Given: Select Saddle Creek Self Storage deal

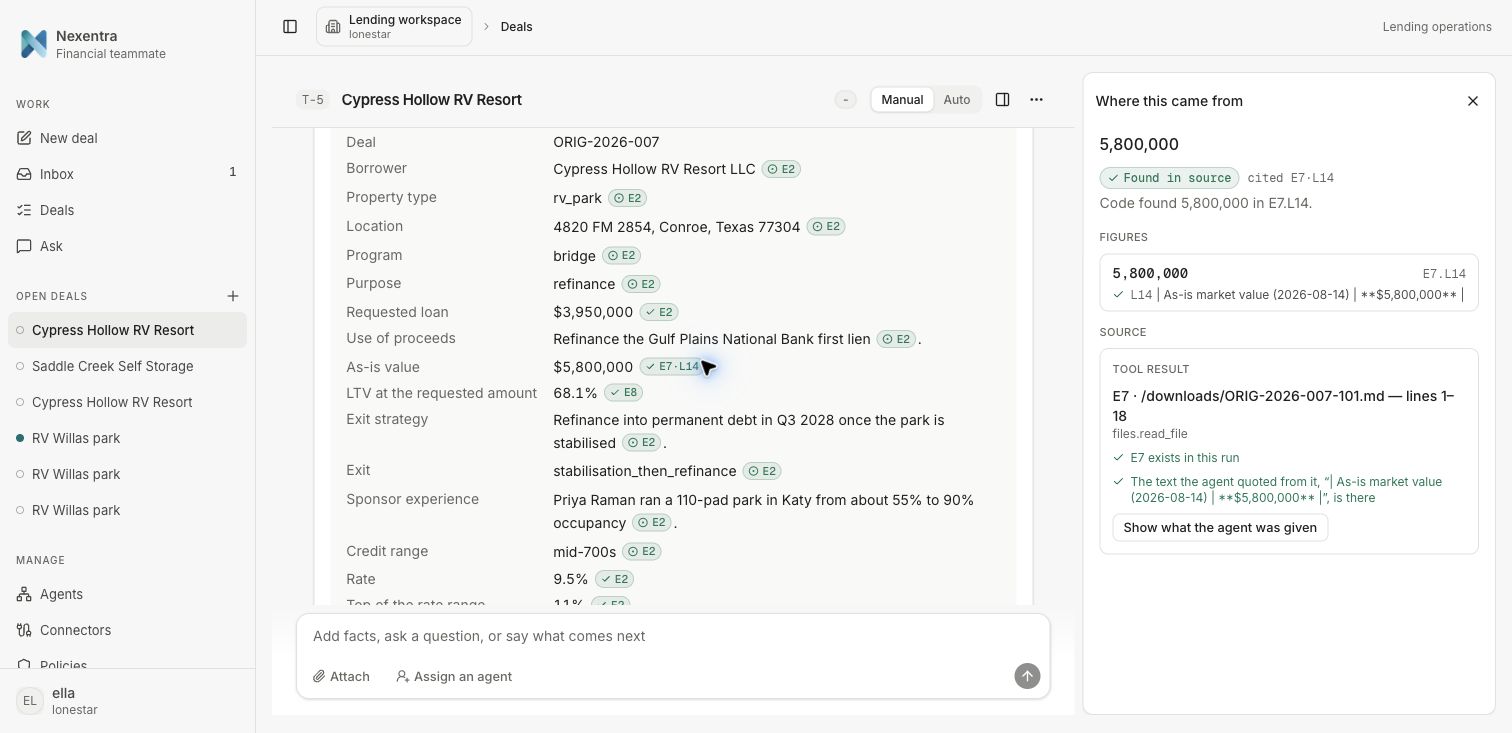Looking at the screenshot, I should [x=127, y=366].
